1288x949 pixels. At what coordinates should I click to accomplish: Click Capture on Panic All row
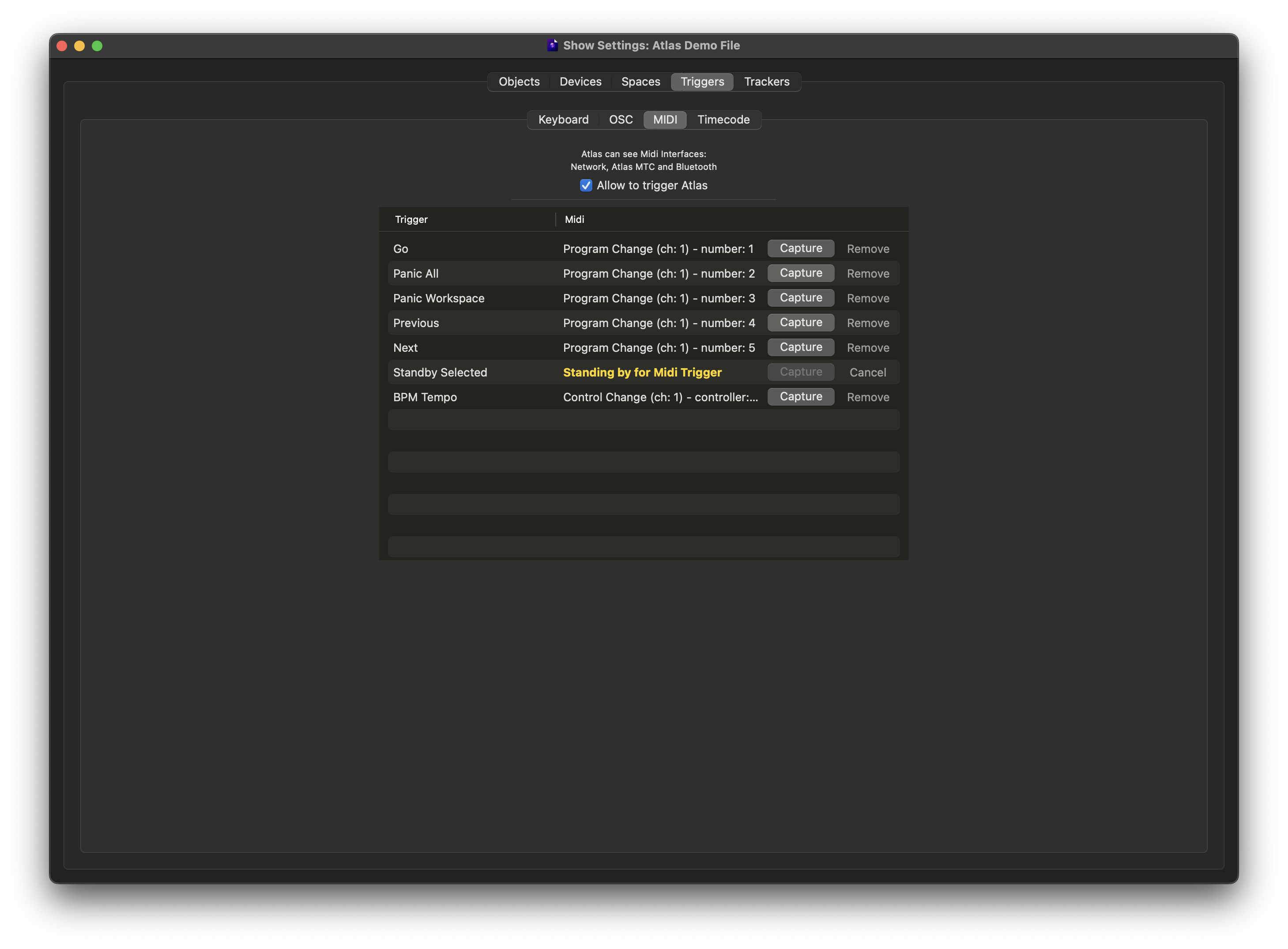pos(800,273)
